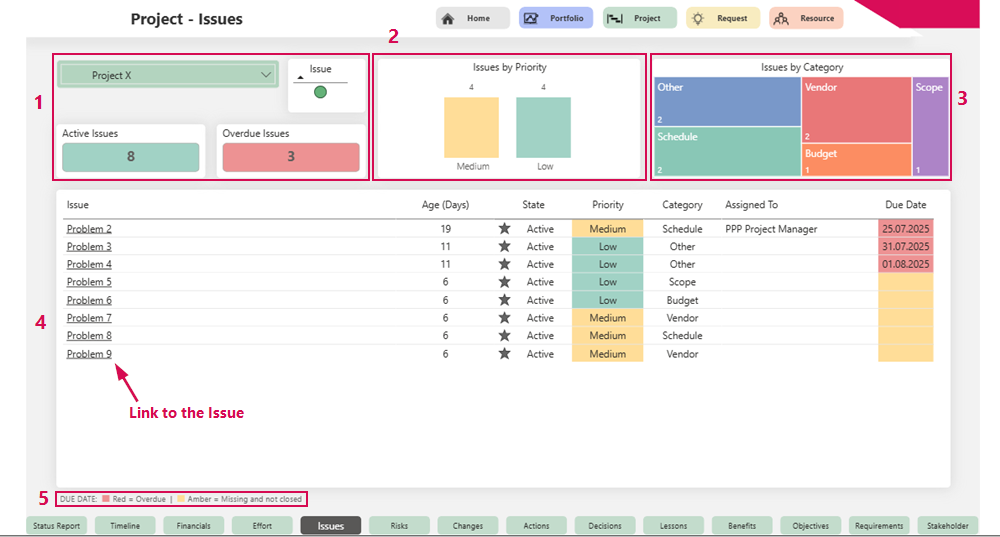The image size is (1000, 537).
Task: Open the Problem 2 issue link
Action: (x=89, y=229)
